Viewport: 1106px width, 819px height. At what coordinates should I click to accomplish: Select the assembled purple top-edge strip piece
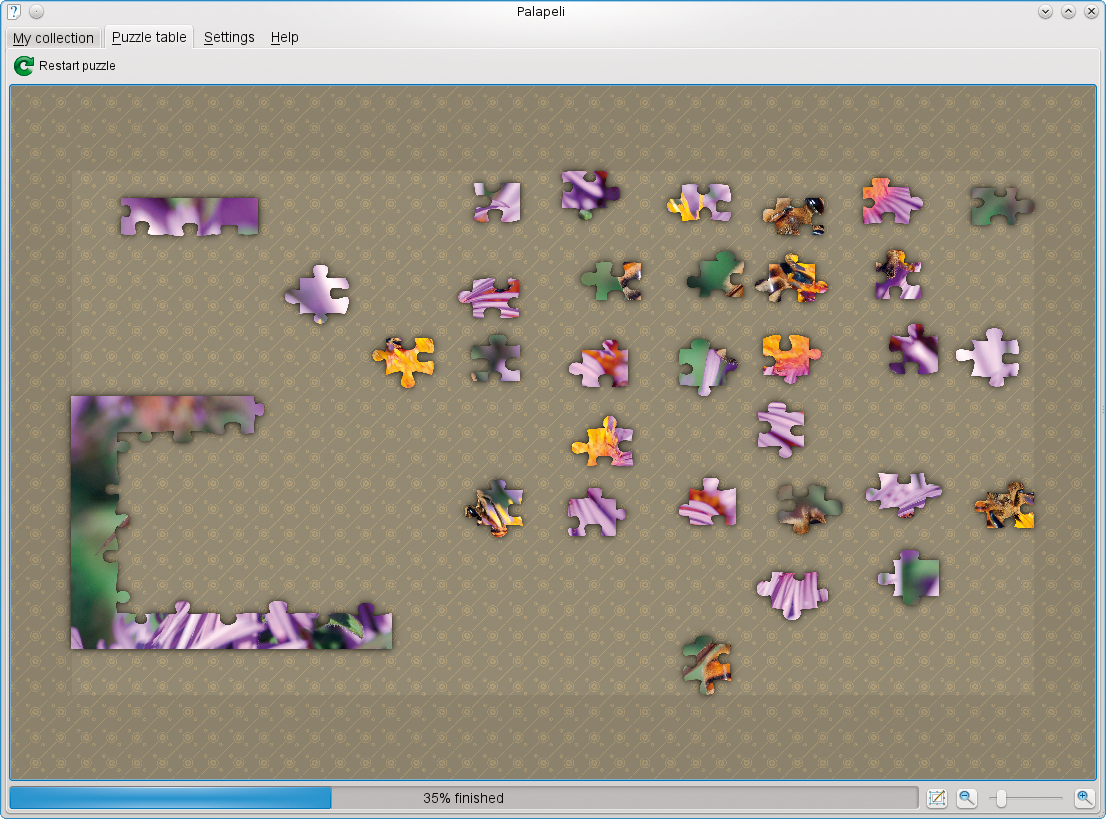(189, 216)
